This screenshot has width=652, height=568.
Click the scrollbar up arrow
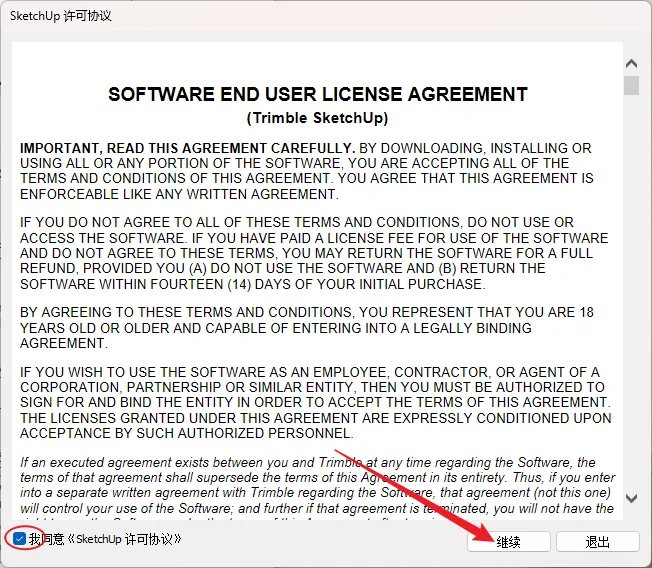[x=631, y=64]
